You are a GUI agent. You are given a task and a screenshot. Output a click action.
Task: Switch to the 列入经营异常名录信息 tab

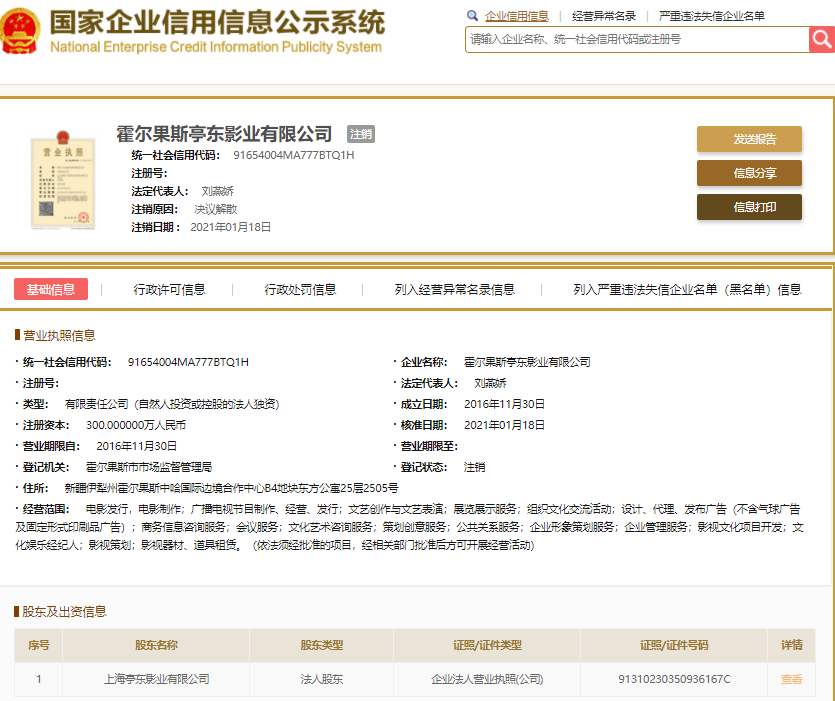point(454,289)
